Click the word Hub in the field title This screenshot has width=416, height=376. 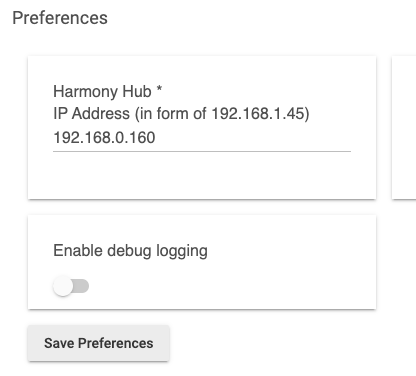tap(137, 91)
